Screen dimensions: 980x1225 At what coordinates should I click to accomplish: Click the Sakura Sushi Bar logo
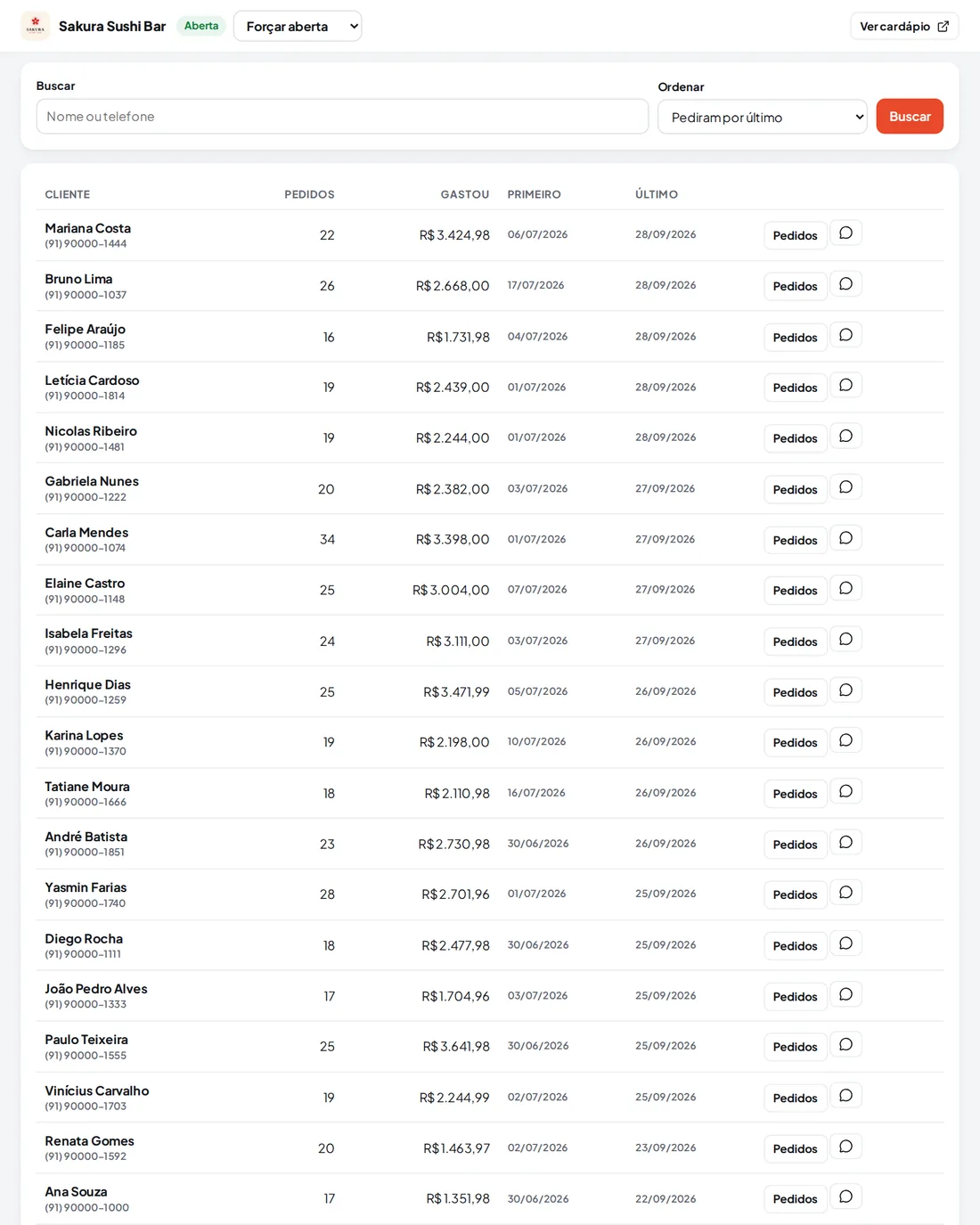pyautogui.click(x=36, y=26)
